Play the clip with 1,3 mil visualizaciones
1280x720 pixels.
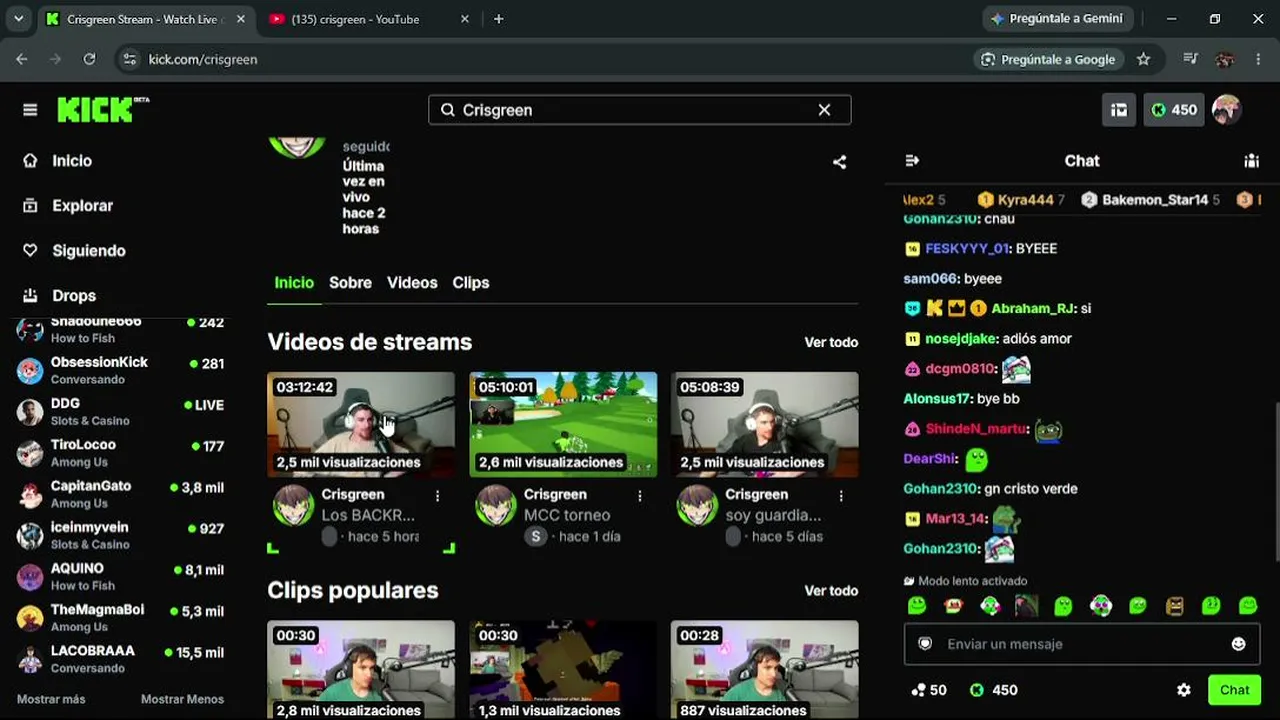point(563,670)
